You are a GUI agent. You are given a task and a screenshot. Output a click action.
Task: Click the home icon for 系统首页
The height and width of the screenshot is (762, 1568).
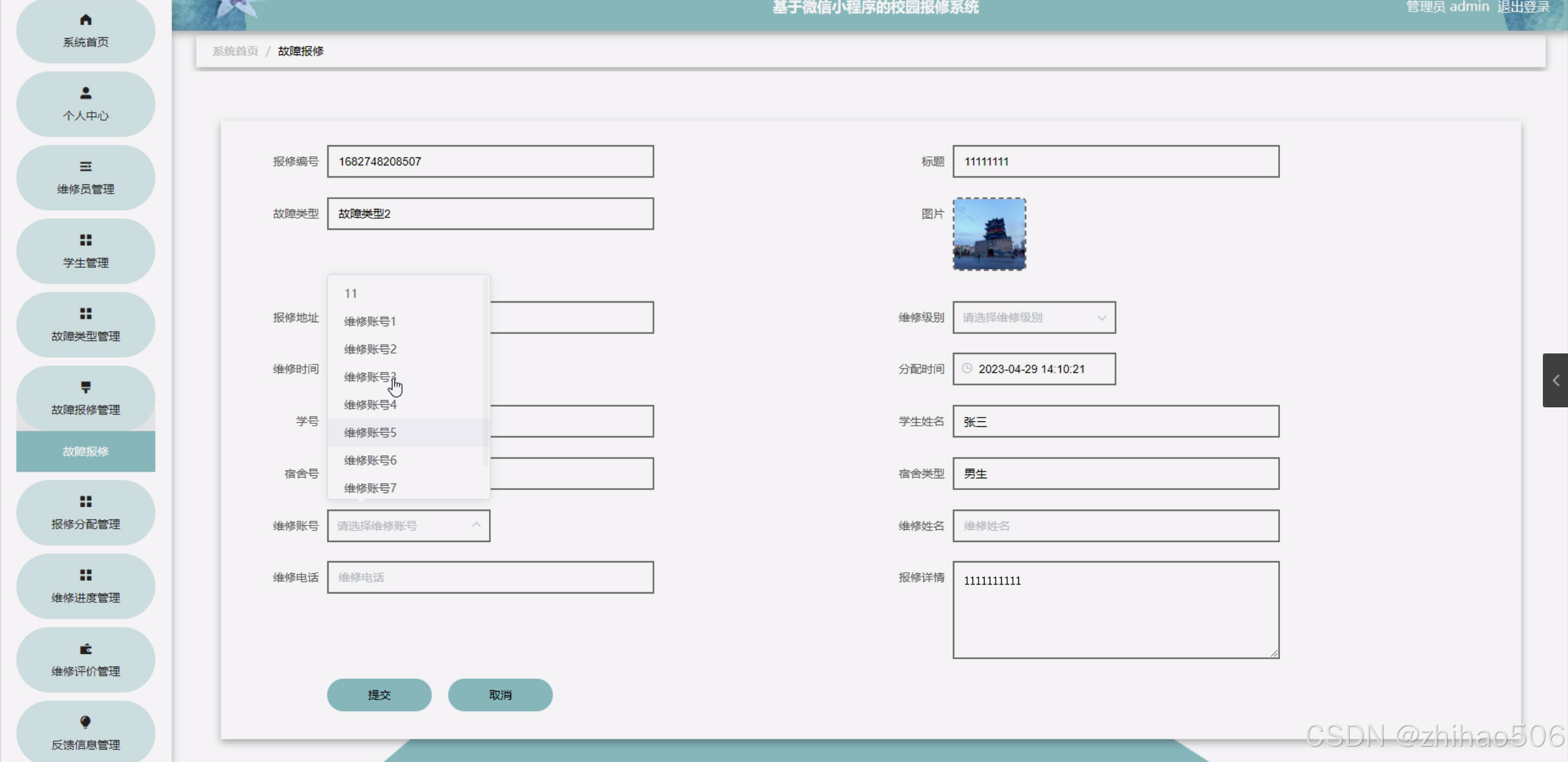coord(86,20)
